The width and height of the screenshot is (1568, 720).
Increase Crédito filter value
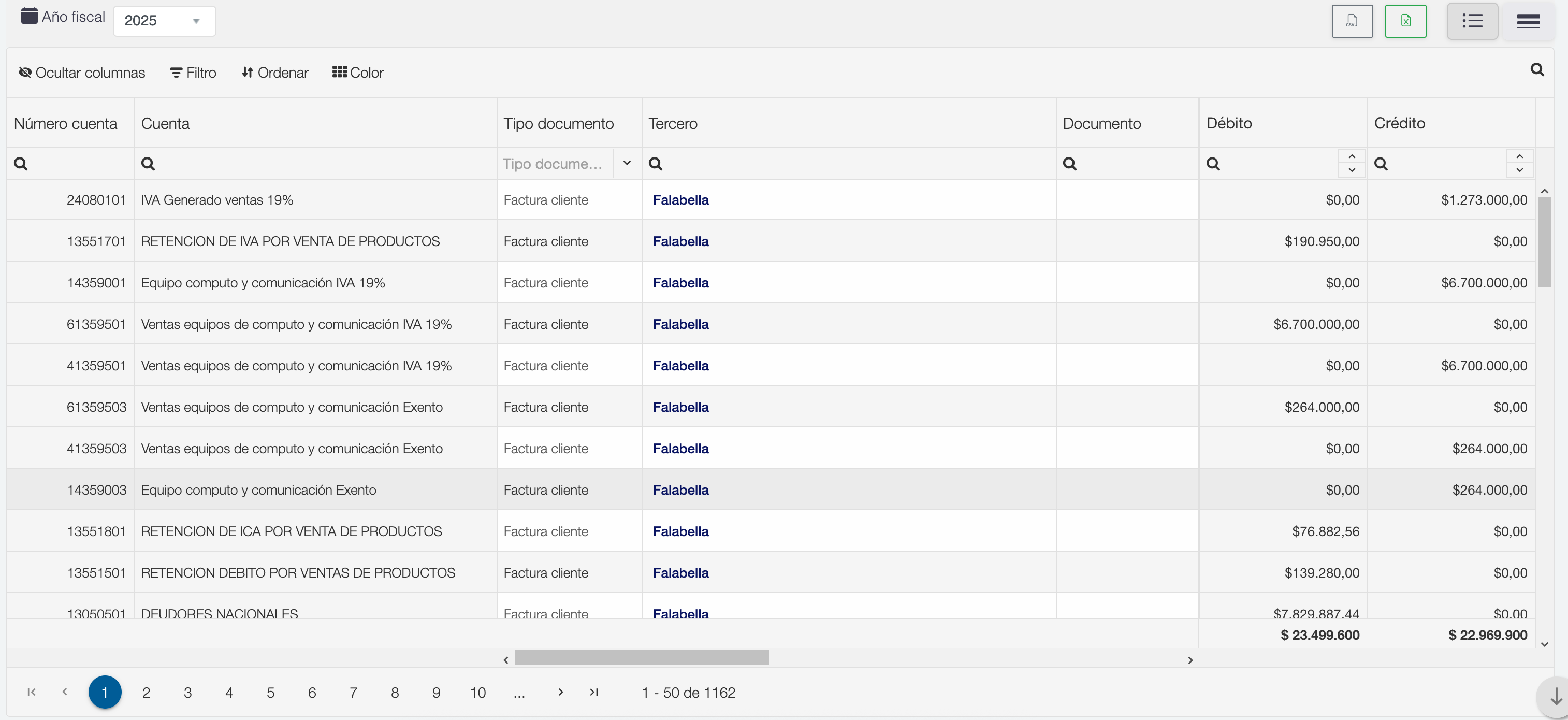coord(1519,156)
